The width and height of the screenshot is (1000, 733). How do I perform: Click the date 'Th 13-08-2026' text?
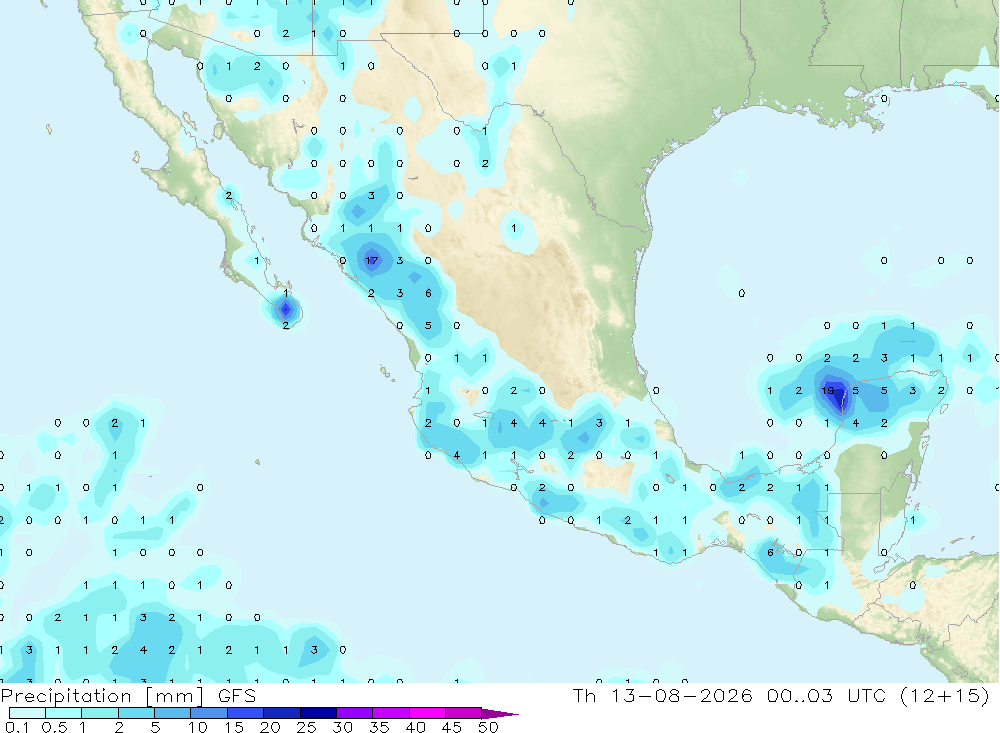tap(663, 695)
